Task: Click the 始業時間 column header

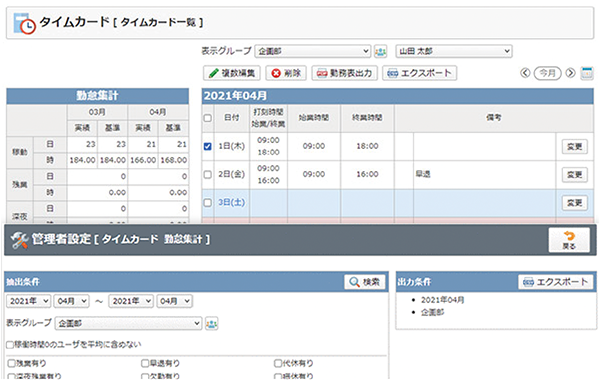Action: [x=314, y=118]
